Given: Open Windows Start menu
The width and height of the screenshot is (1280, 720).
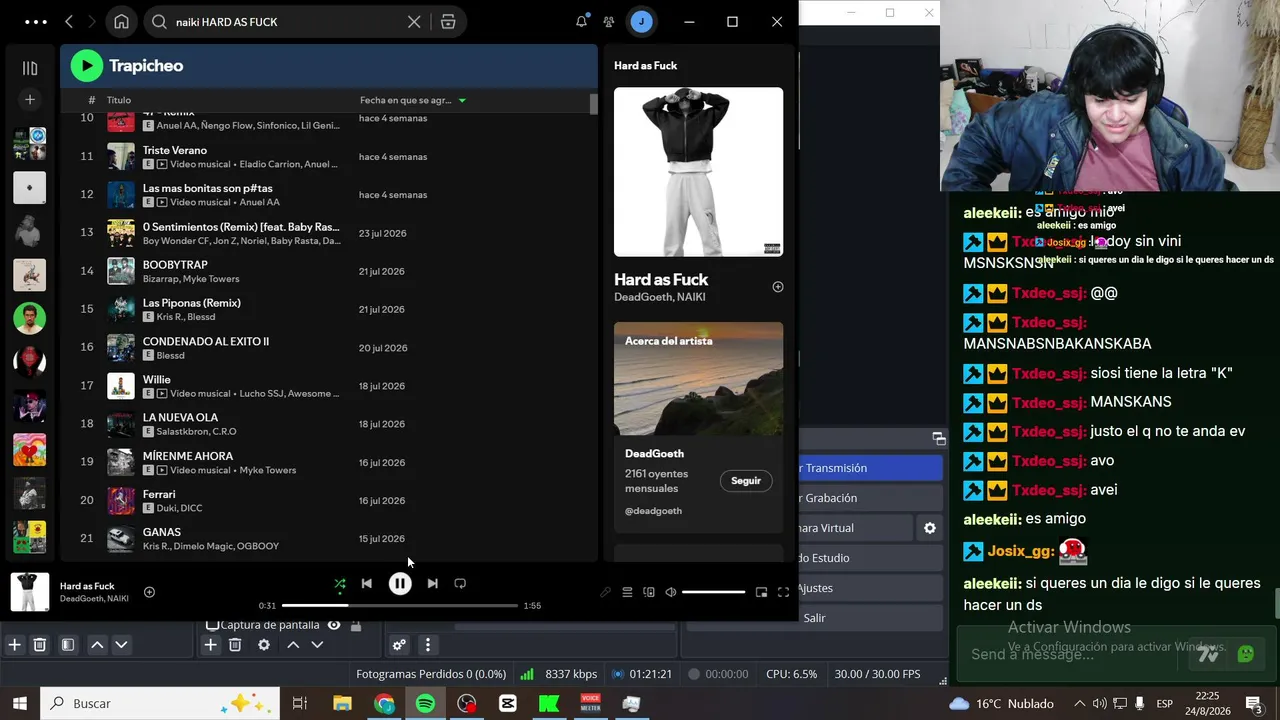Looking at the screenshot, I should pyautogui.click(x=19, y=703).
